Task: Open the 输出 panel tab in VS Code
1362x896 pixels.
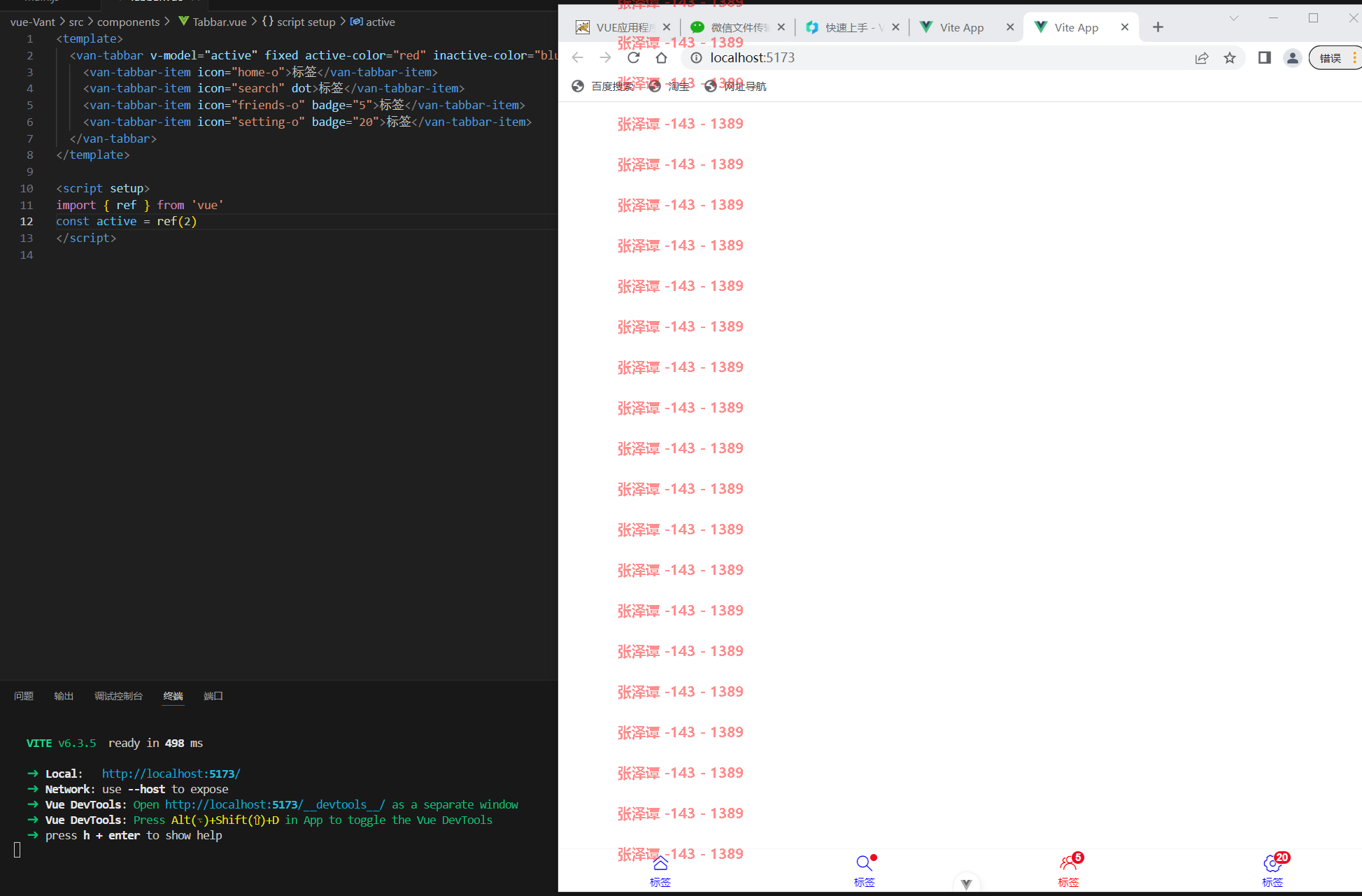Action: [x=64, y=696]
